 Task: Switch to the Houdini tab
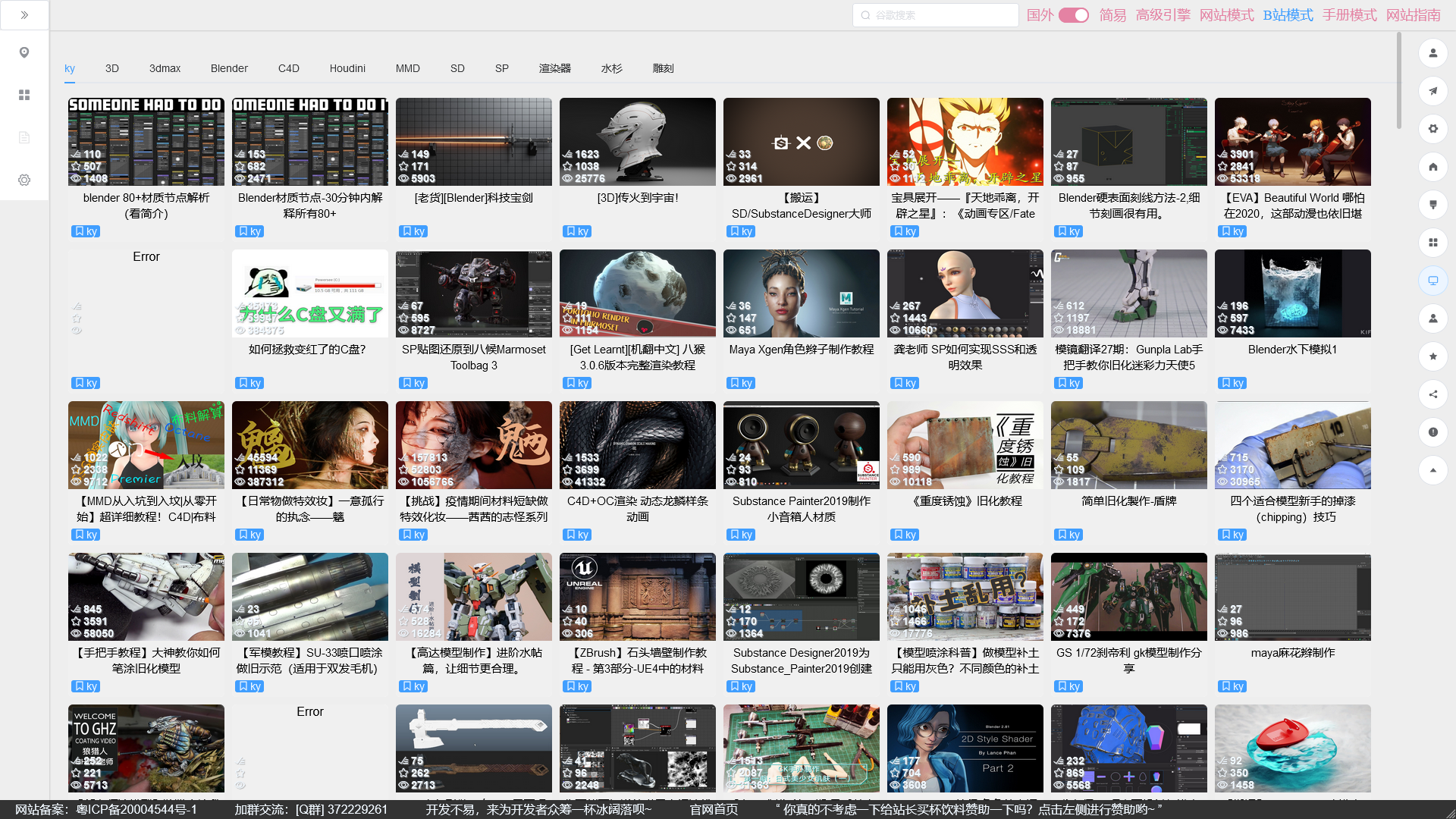click(x=347, y=68)
